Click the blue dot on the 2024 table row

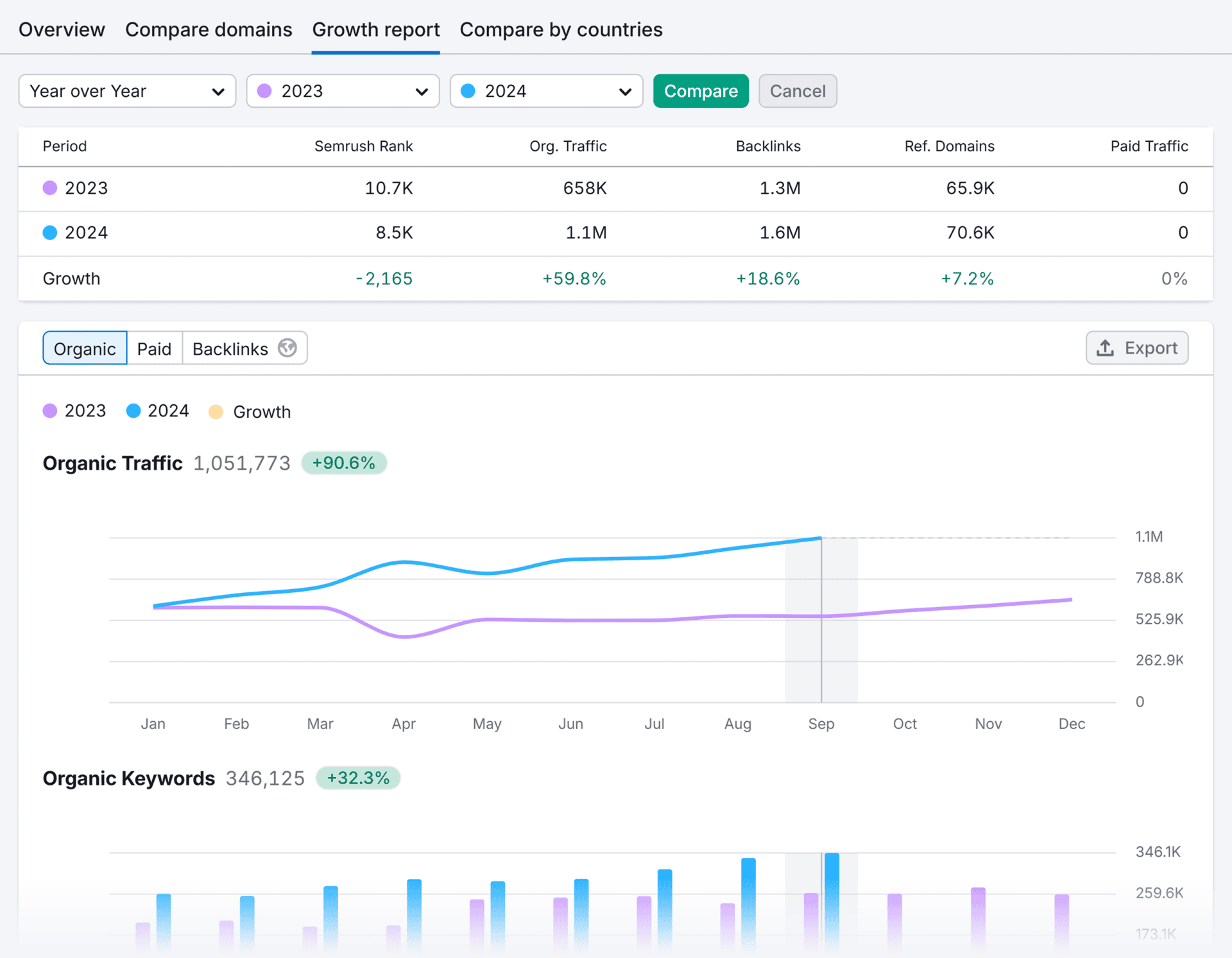coord(49,232)
